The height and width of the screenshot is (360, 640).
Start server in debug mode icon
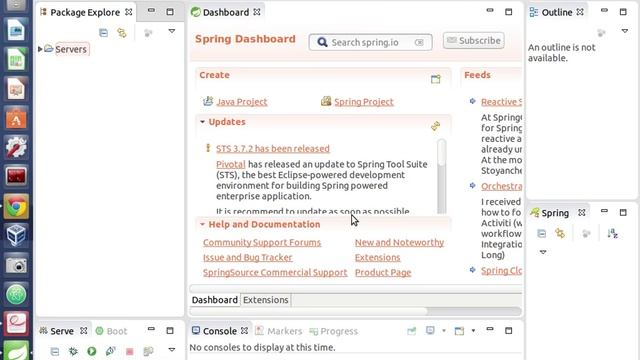point(73,351)
